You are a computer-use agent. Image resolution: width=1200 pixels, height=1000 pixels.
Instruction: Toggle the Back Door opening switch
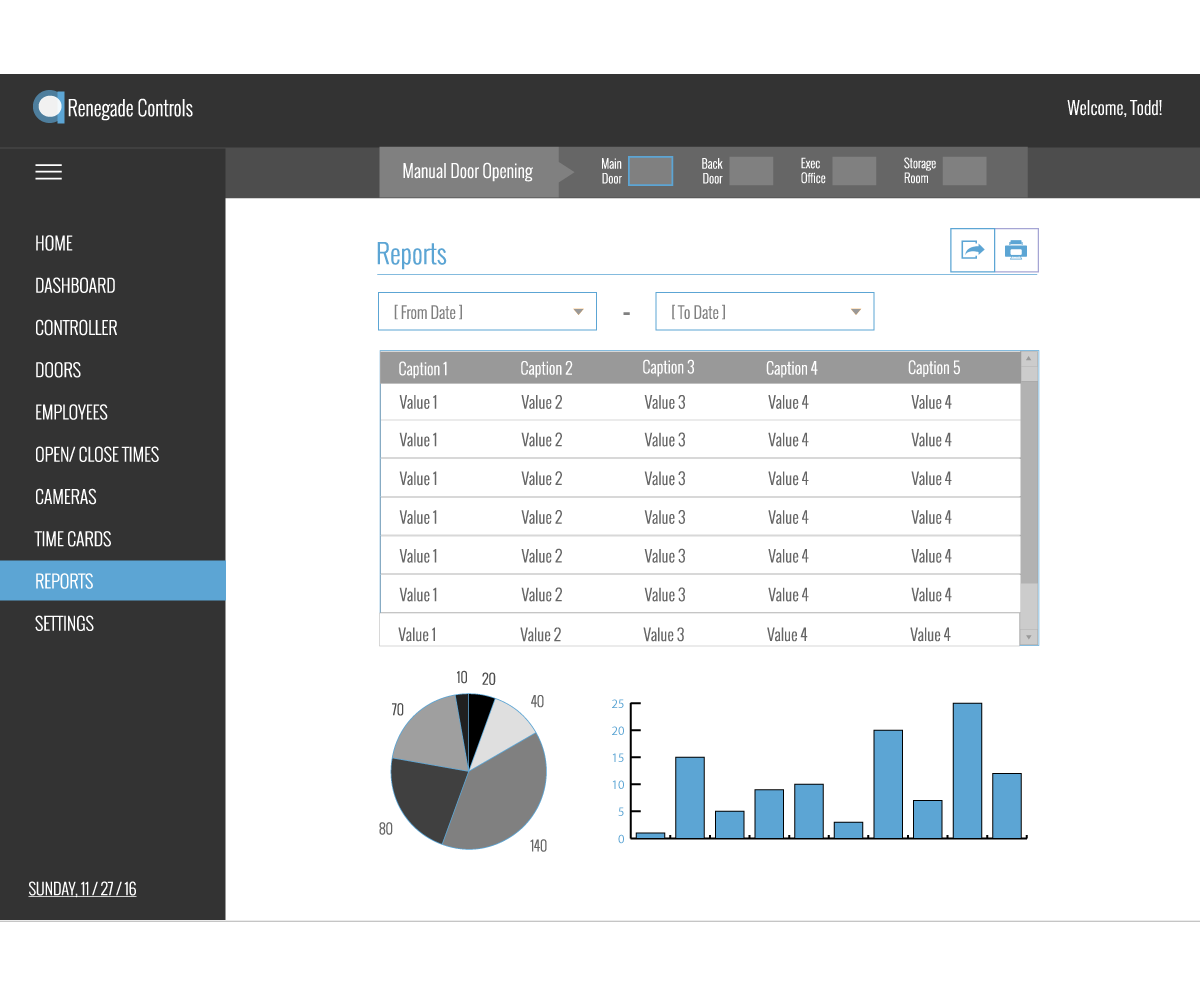click(x=751, y=171)
